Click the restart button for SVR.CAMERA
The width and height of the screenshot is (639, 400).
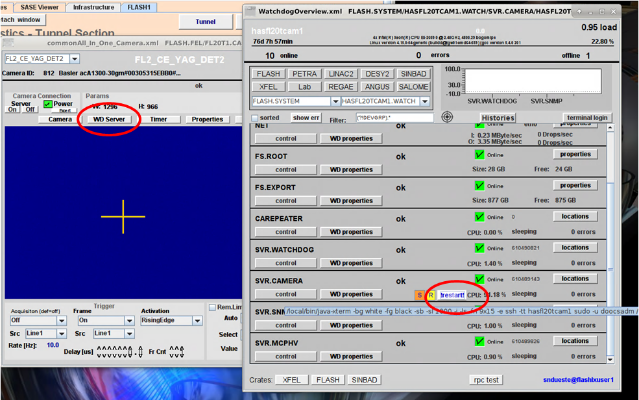tap(453, 295)
